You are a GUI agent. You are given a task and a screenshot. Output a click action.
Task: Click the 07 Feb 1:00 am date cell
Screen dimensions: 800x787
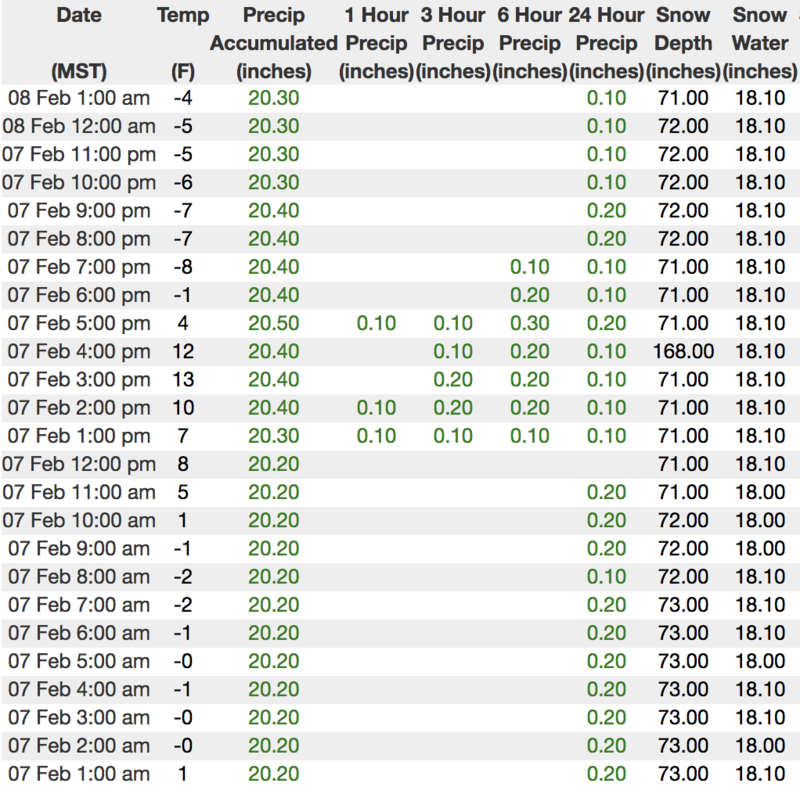pos(79,774)
